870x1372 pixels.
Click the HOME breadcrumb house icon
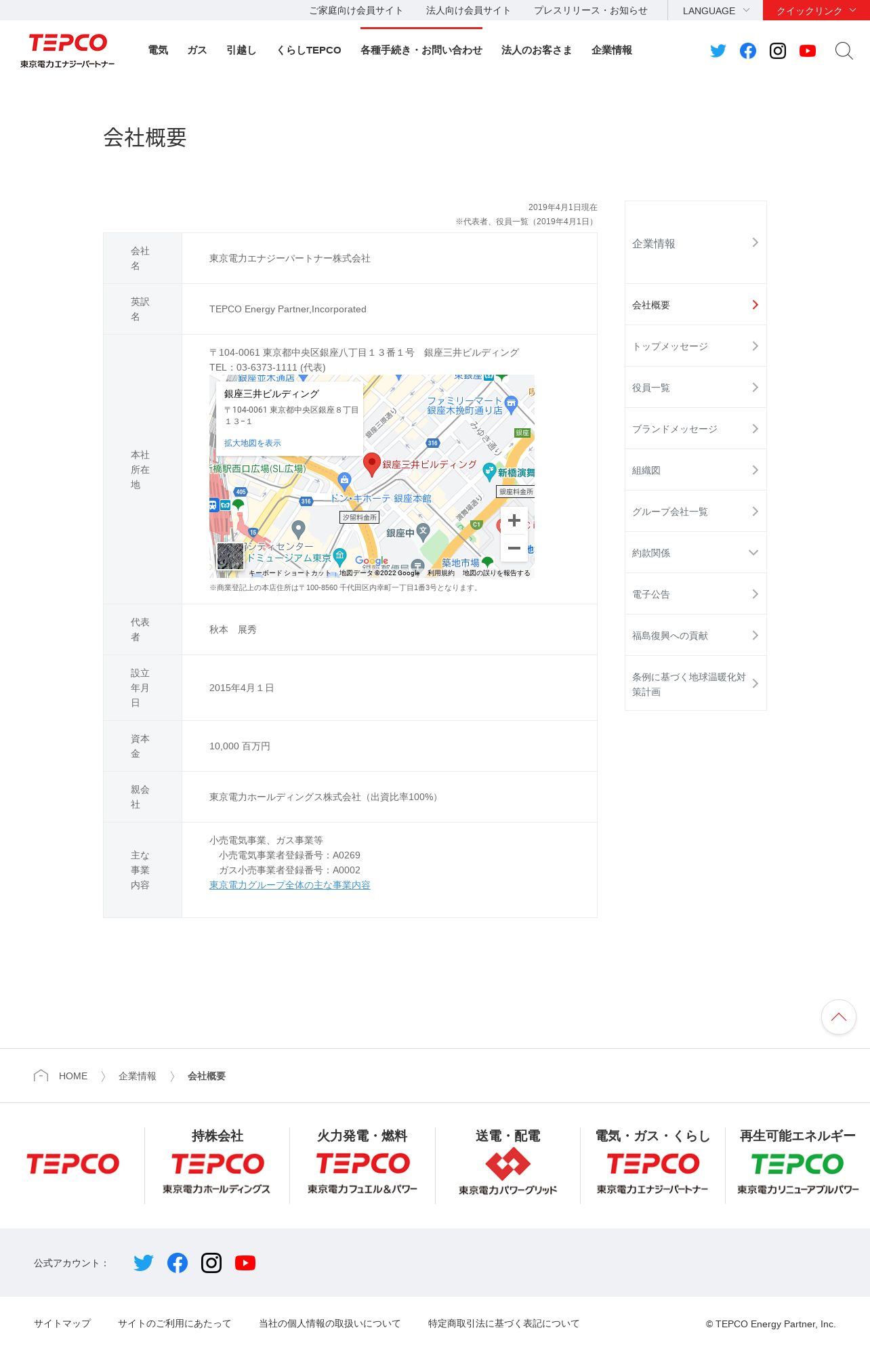[41, 1076]
